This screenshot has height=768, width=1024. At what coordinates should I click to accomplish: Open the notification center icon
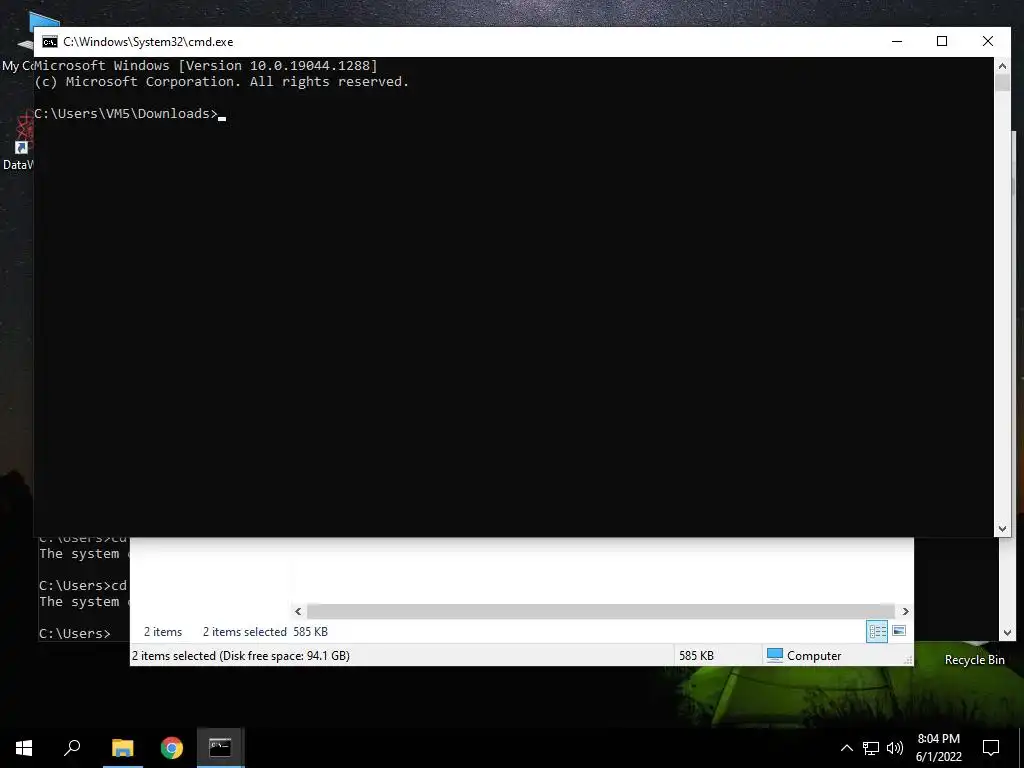[991, 748]
